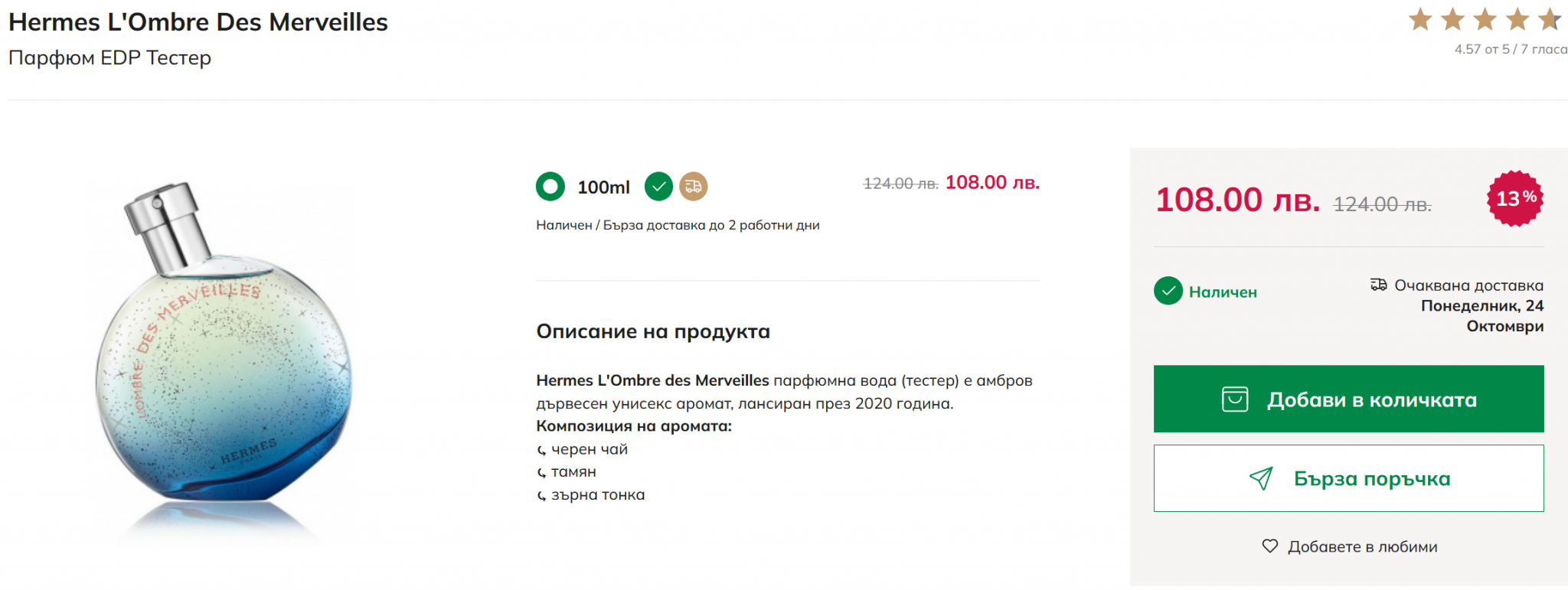Viewport: 1568px width, 590px height.
Task: Click the tan fast-delivery truck icon
Action: tap(694, 186)
